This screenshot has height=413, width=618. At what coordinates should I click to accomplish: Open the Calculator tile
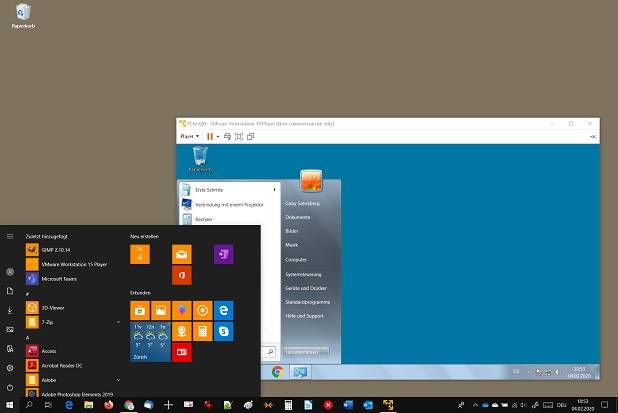click(203, 331)
